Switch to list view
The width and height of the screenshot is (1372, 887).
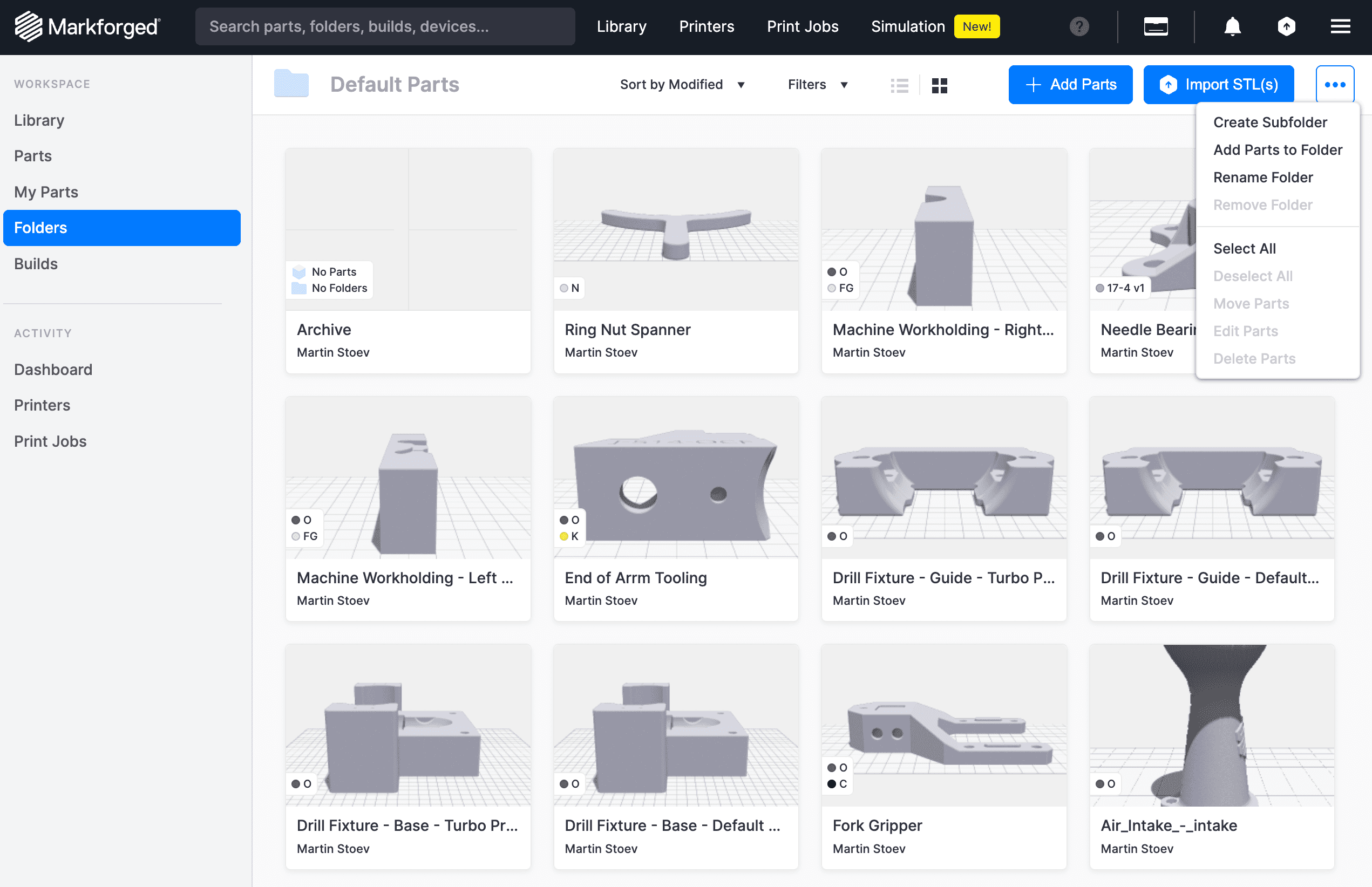pos(900,85)
